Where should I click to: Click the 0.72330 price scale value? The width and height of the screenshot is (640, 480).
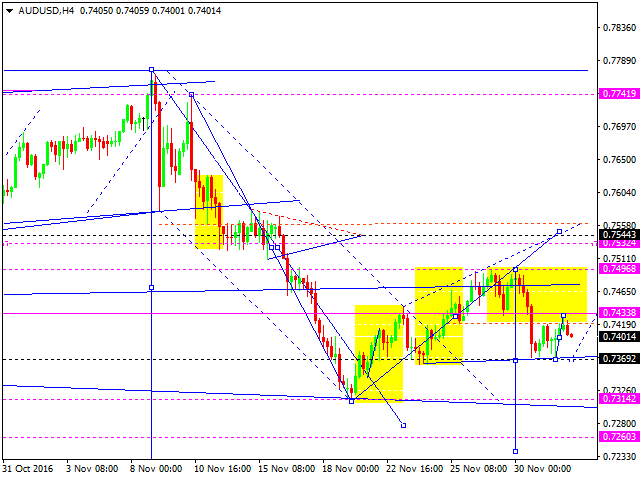pyautogui.click(x=619, y=456)
